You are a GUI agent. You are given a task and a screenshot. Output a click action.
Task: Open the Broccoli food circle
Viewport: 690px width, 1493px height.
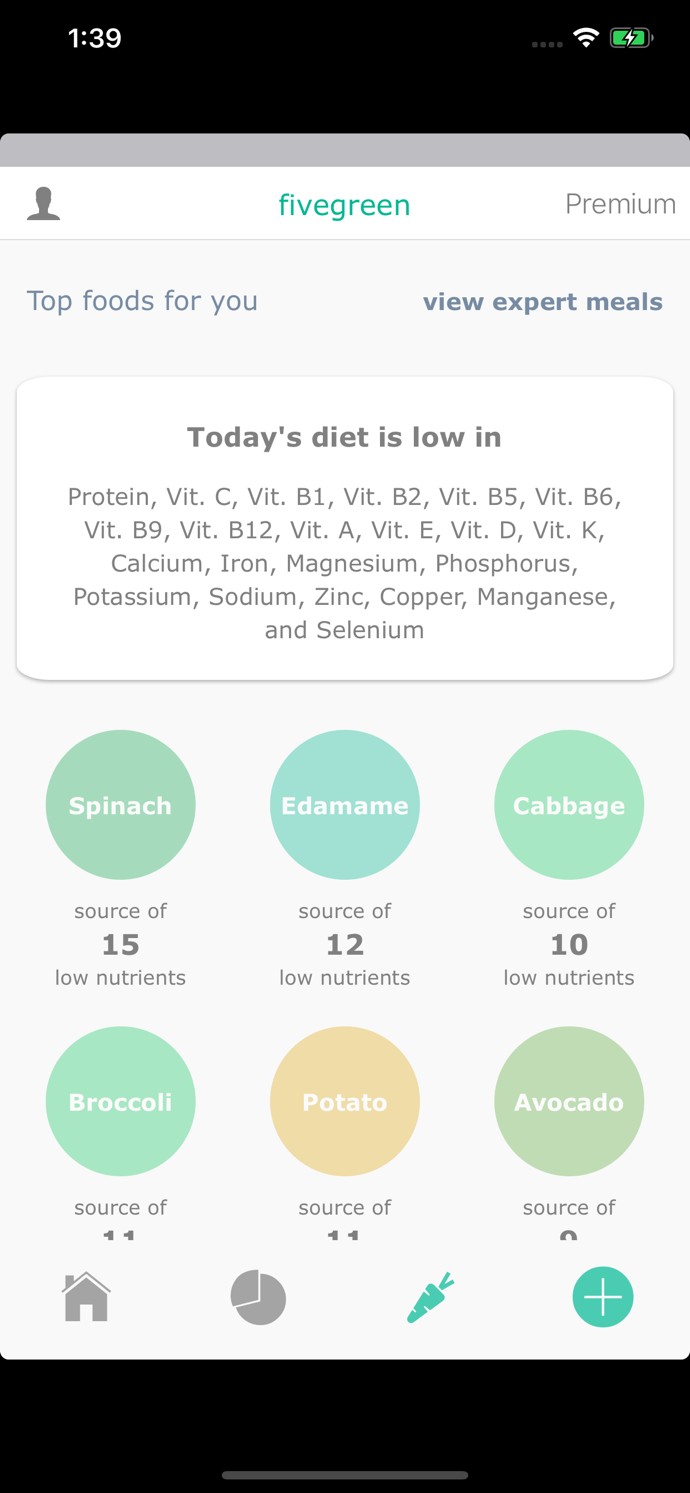point(121,1101)
